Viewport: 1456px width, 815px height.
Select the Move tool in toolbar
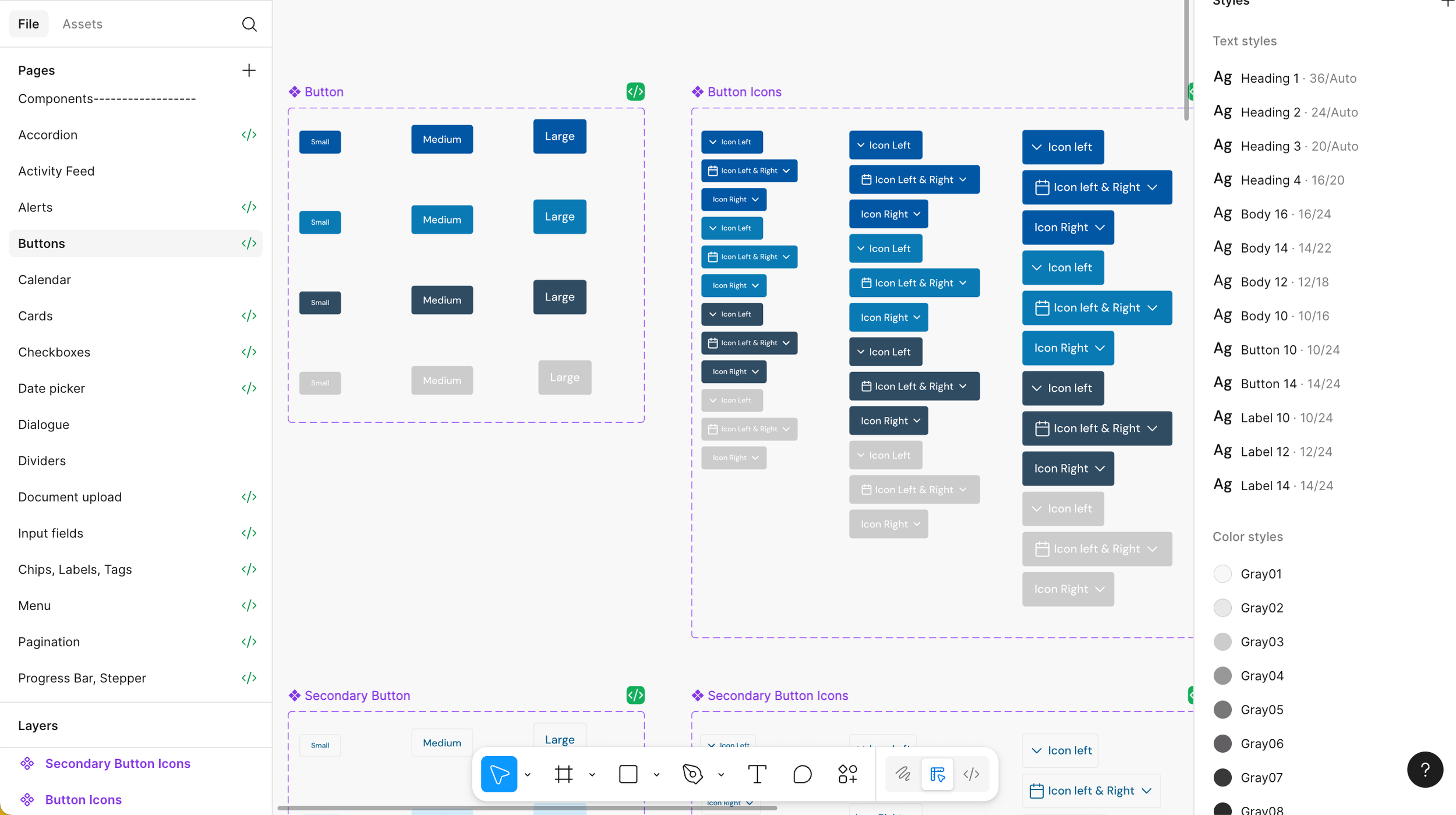pos(499,774)
